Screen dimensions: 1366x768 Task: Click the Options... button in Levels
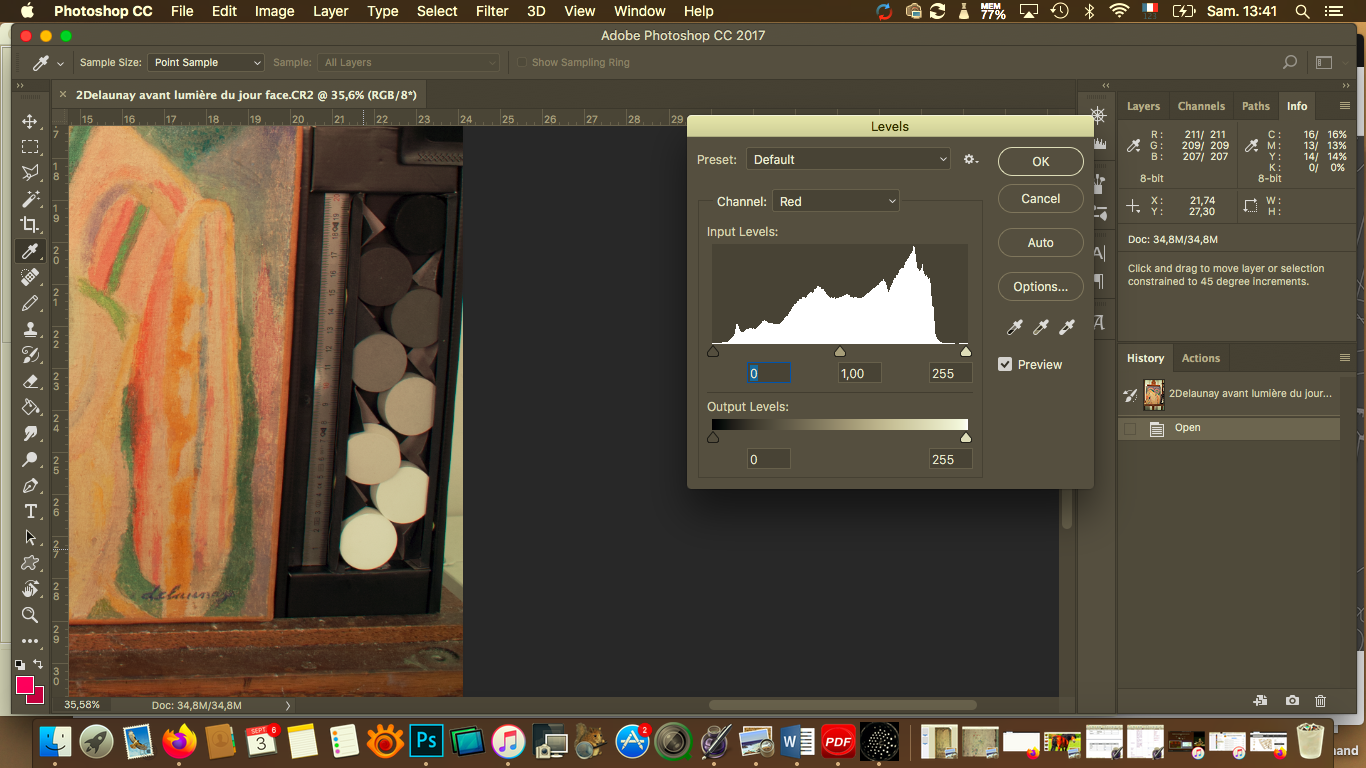(x=1041, y=286)
